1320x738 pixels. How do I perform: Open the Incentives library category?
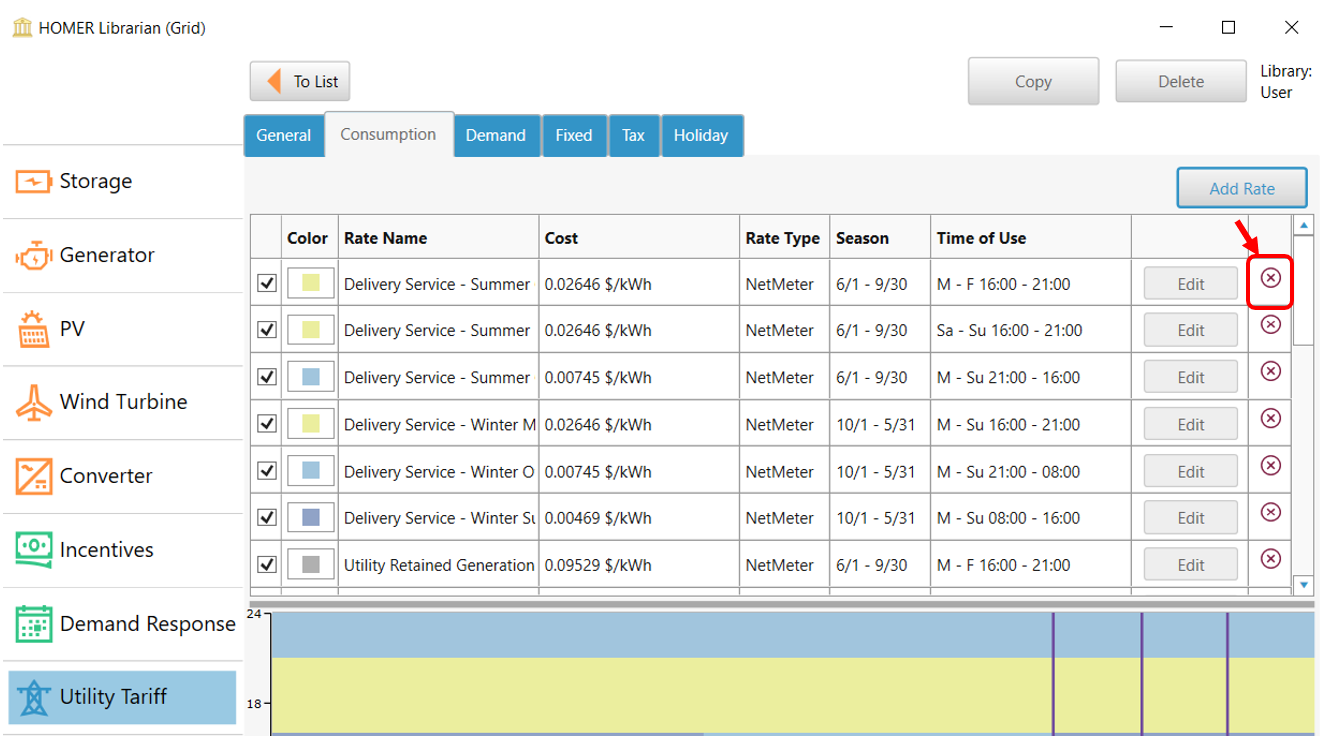(x=122, y=550)
